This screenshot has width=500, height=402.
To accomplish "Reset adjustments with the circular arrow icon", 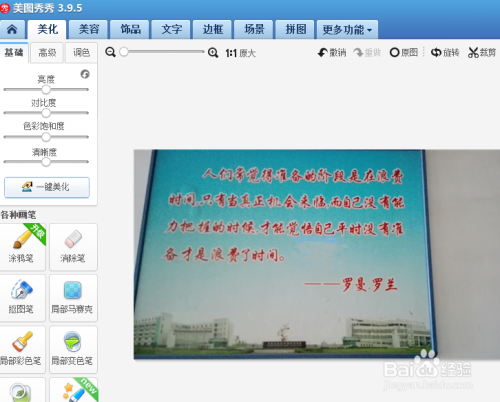I will (x=85, y=74).
